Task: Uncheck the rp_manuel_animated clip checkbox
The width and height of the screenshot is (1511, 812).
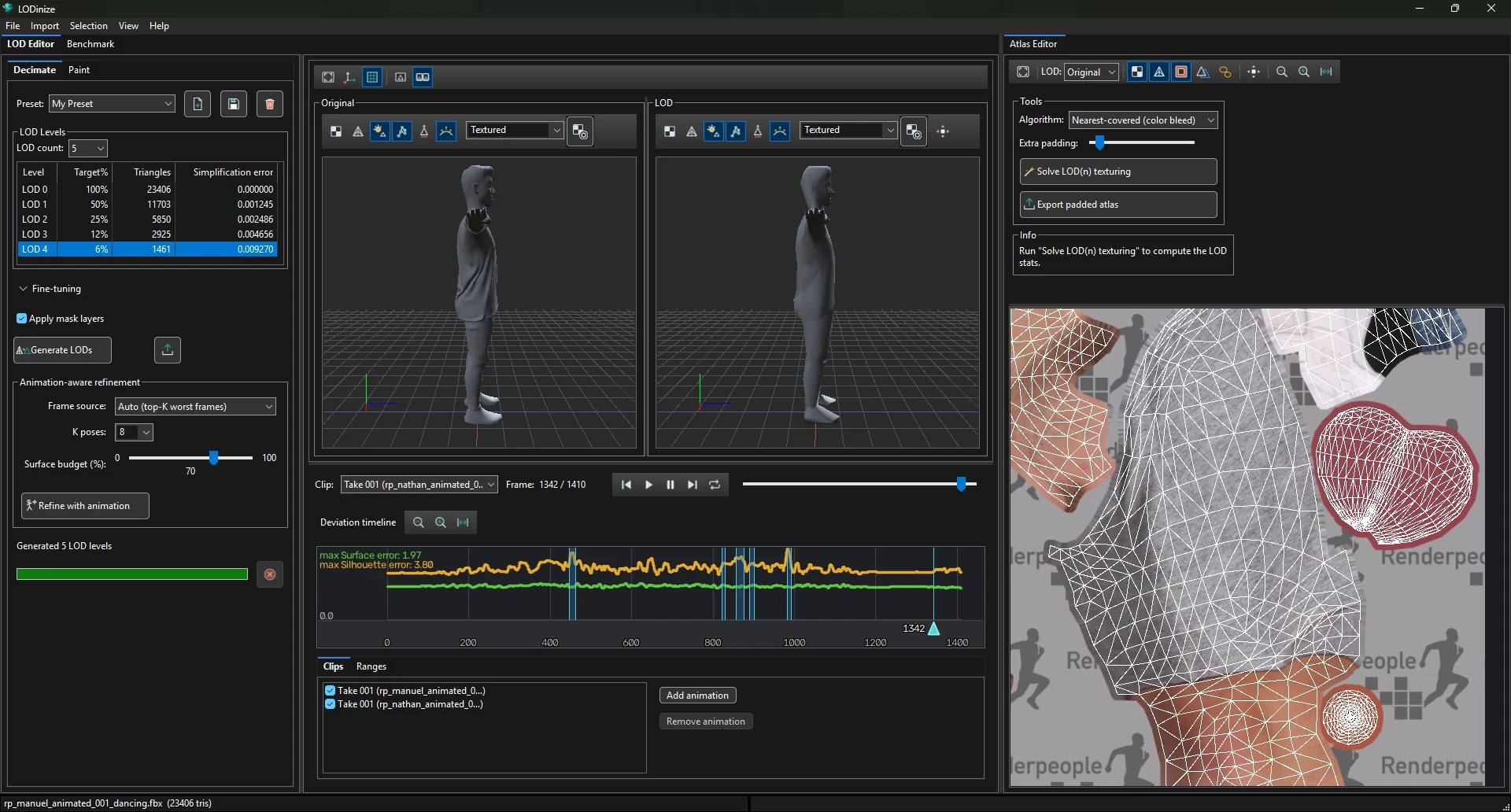Action: (331, 691)
